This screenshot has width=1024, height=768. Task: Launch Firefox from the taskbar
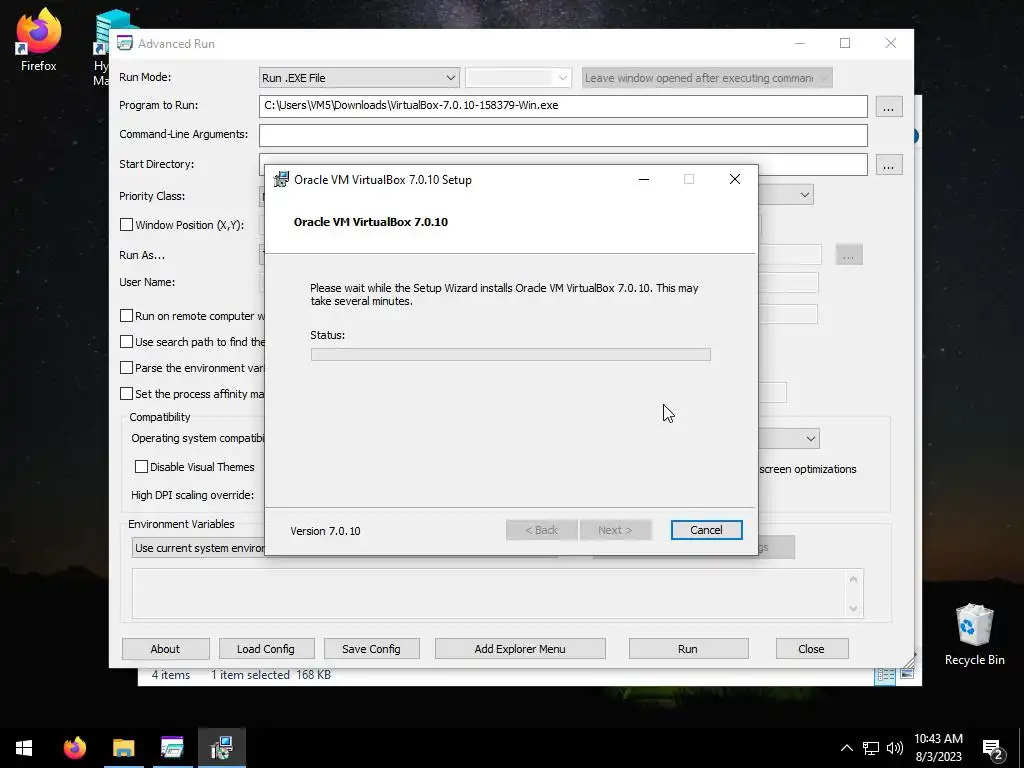point(74,748)
